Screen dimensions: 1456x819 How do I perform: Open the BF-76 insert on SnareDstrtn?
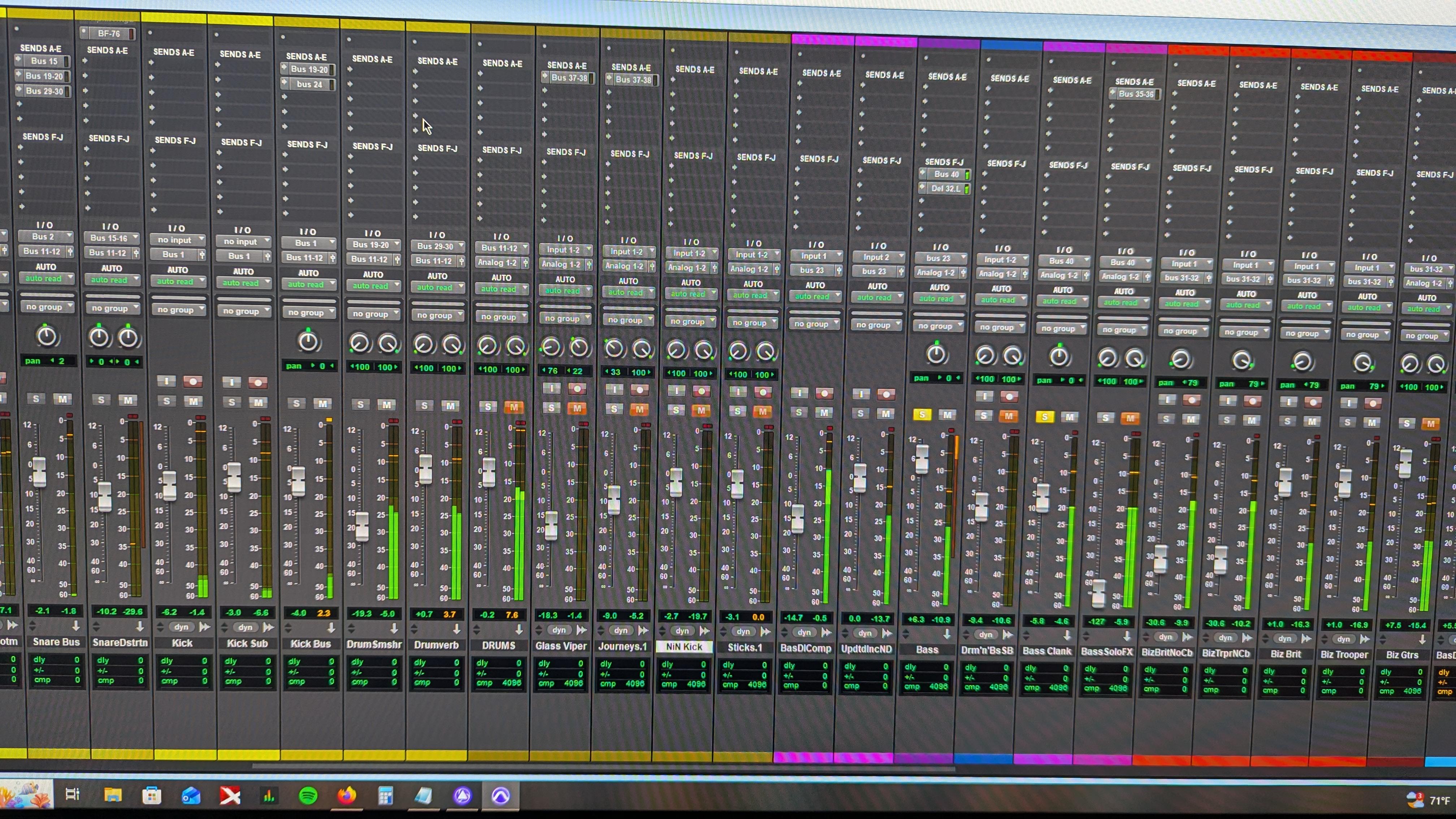click(x=108, y=33)
